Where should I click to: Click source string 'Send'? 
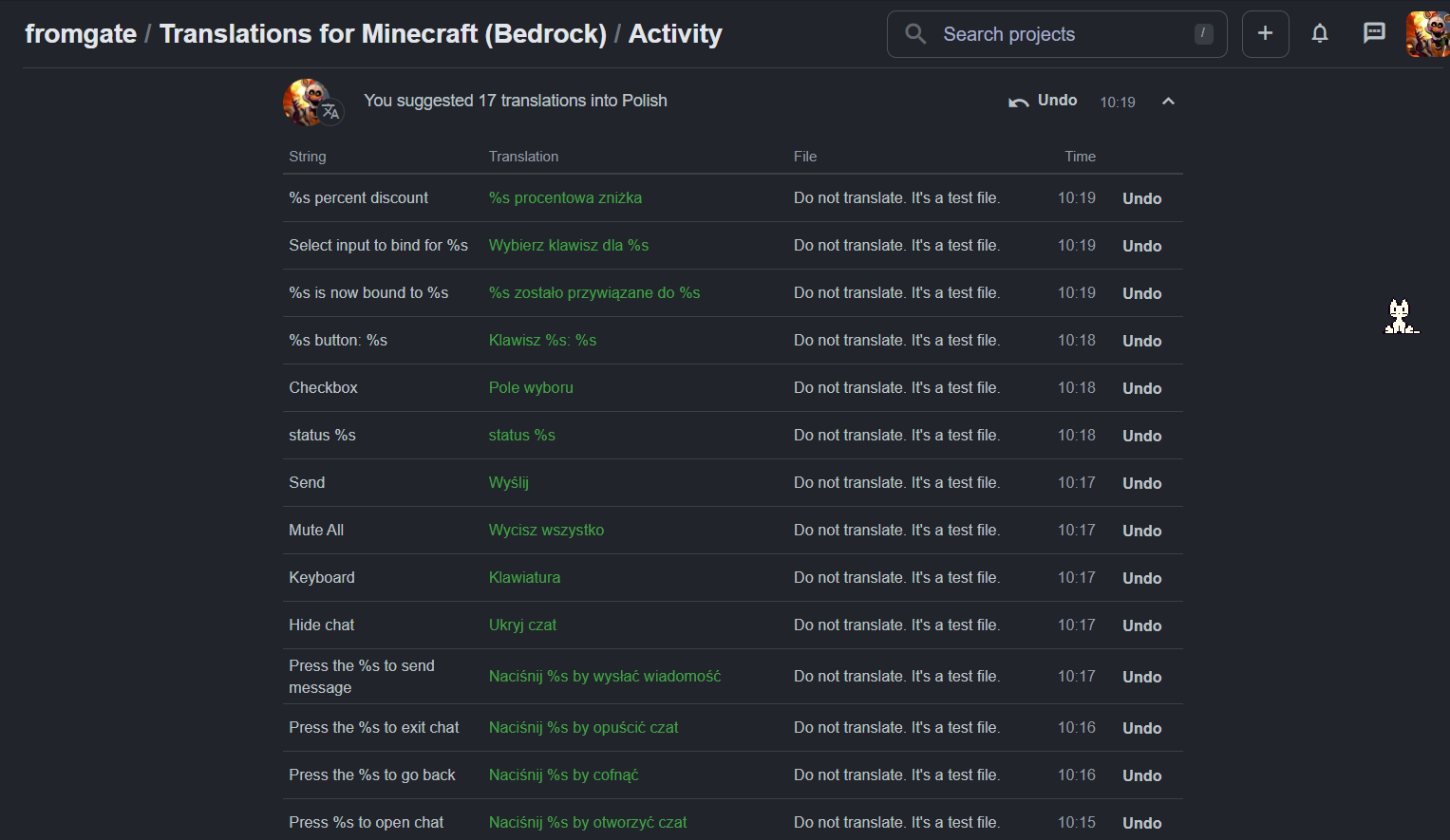click(307, 482)
